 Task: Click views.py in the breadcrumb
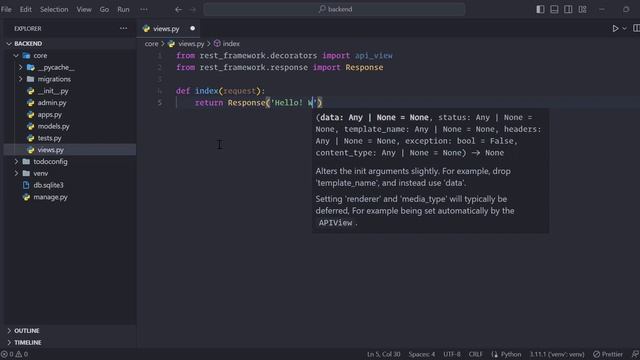(191, 44)
